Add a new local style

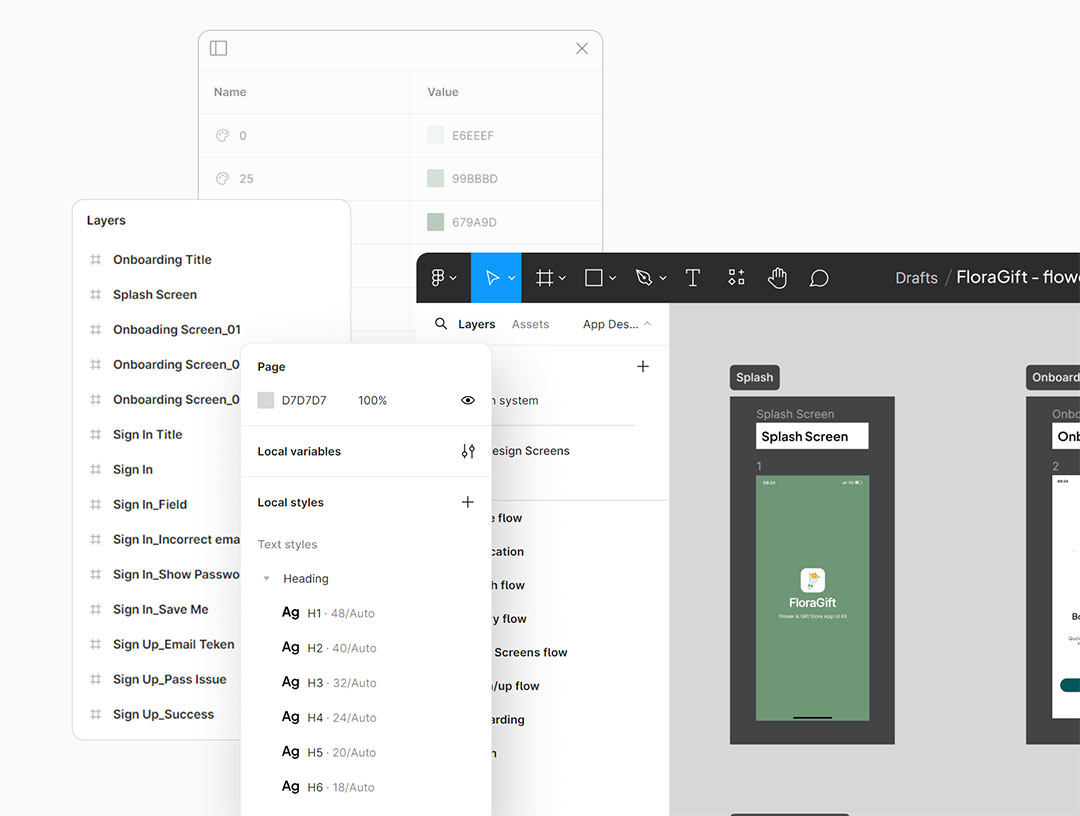(x=467, y=502)
